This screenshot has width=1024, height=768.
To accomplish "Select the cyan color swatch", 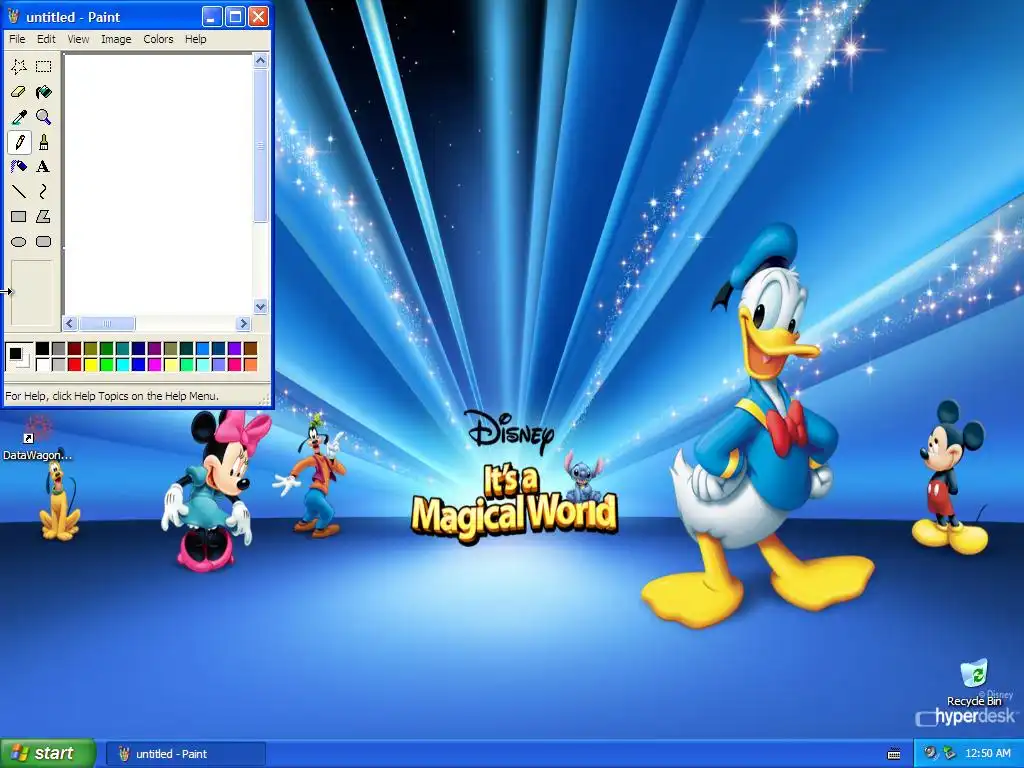I will 122,364.
